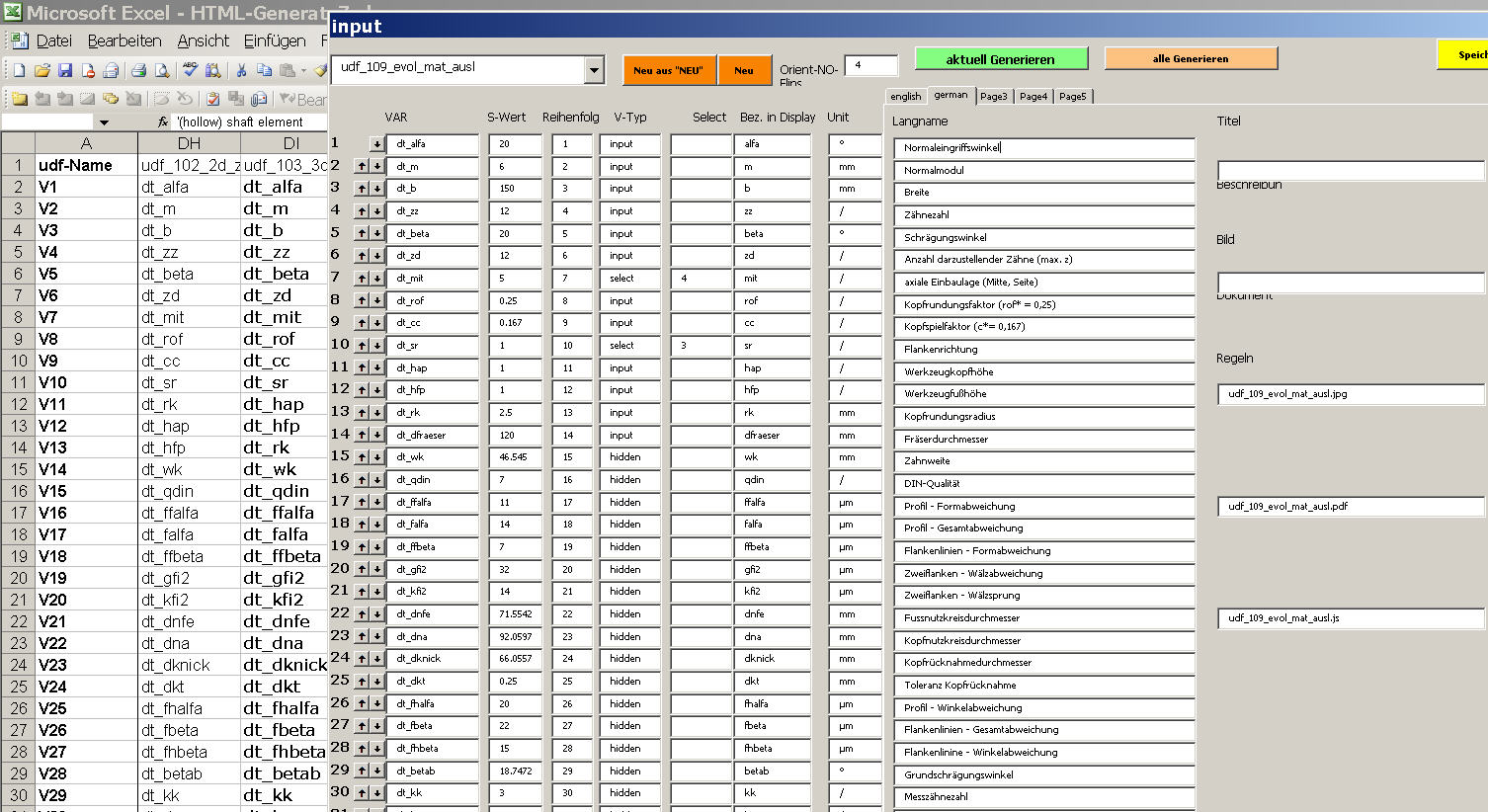Click the Neu aus "NEU" button
1488x812 pixels.
(x=669, y=70)
